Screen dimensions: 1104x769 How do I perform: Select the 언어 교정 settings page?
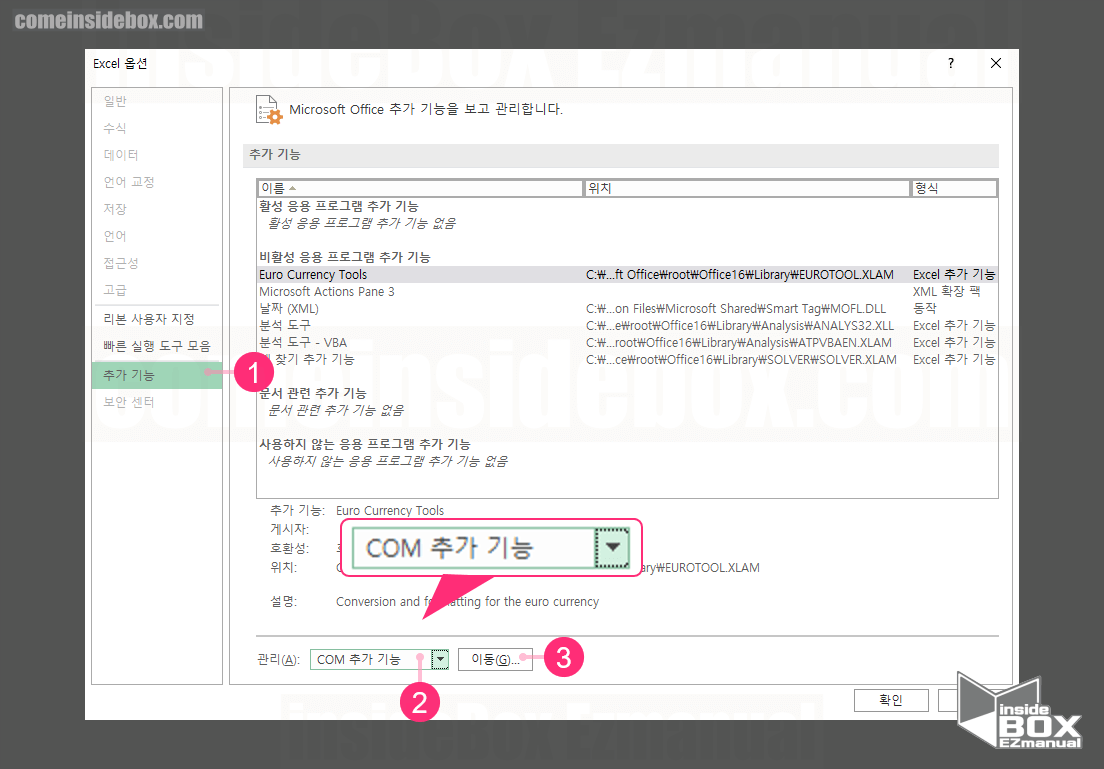(x=126, y=181)
